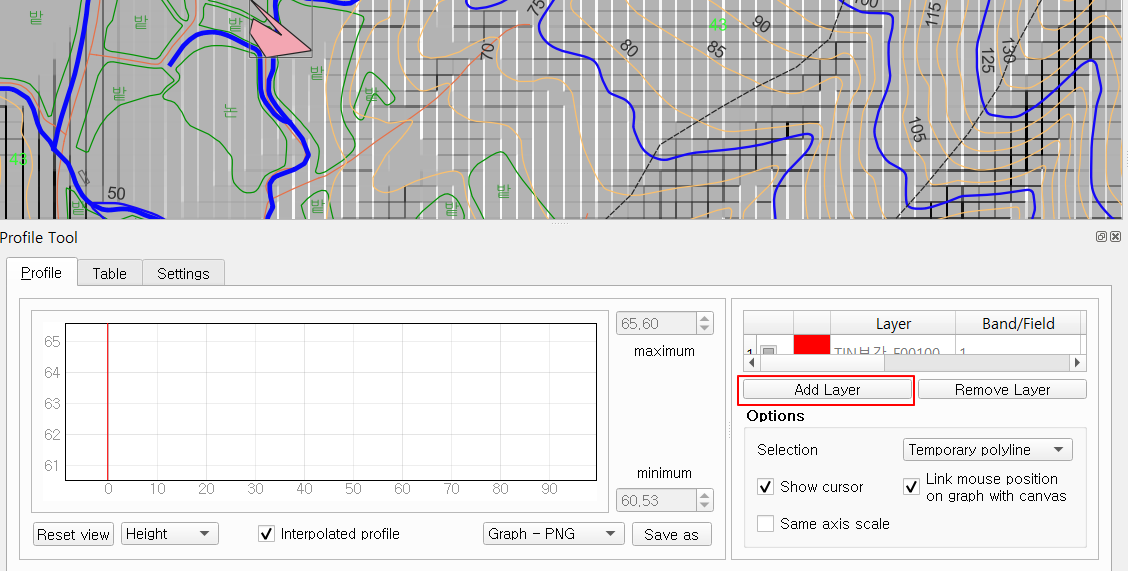The height and width of the screenshot is (571, 1128).
Task: Click the Band/Field column header
Action: coord(1018,324)
